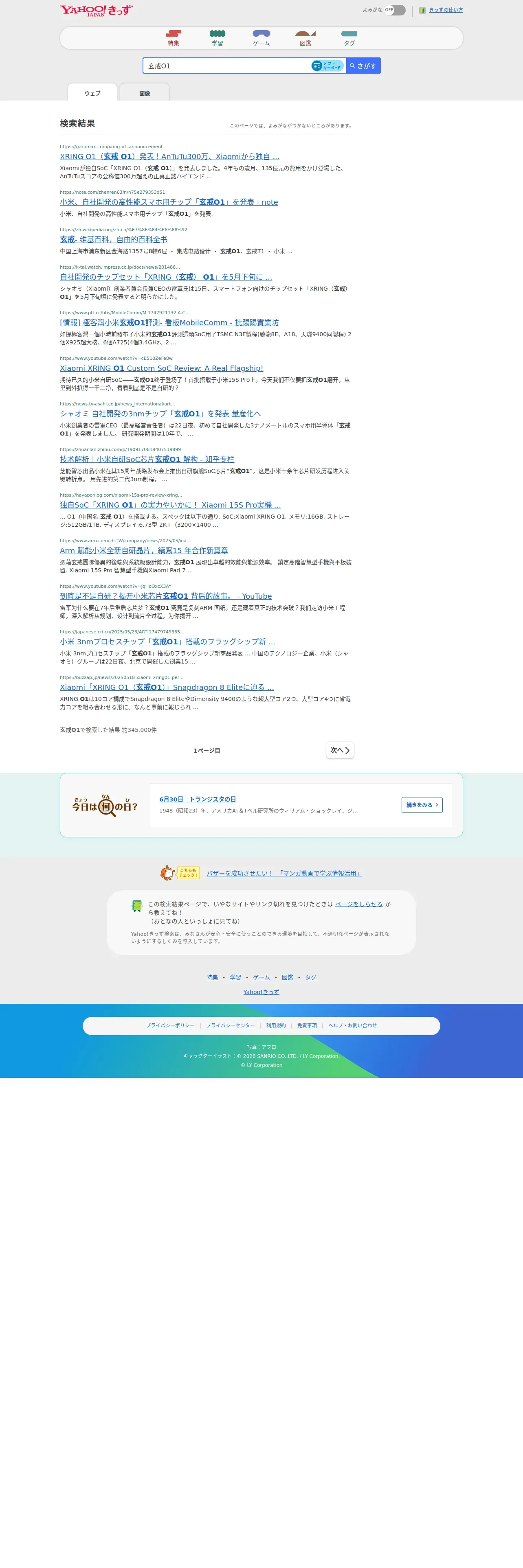Click the URL text garumax.com/xring-o1-announcement
This screenshot has height=1568, width=523.
pyautogui.click(x=112, y=147)
